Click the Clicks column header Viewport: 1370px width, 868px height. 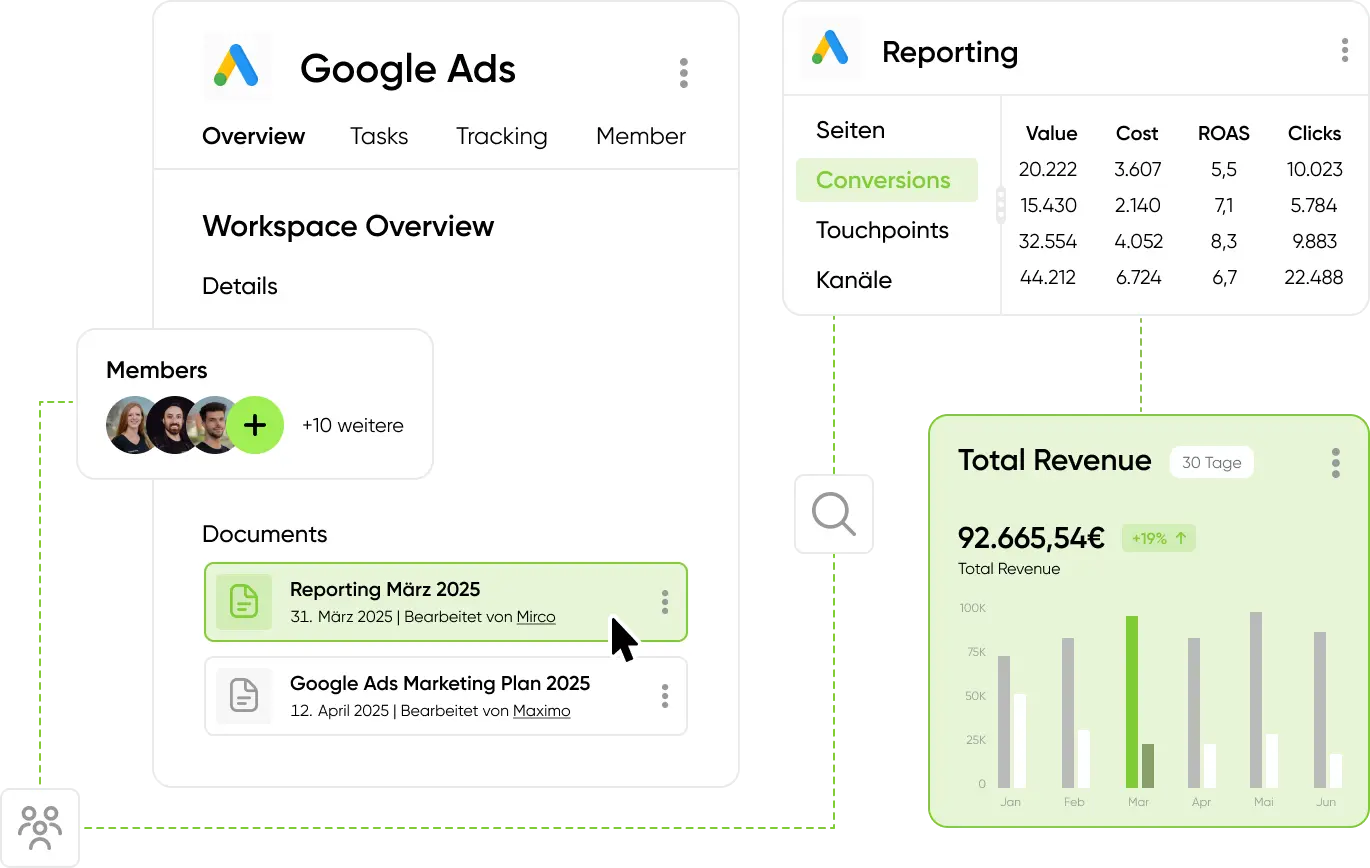pyautogui.click(x=1314, y=133)
